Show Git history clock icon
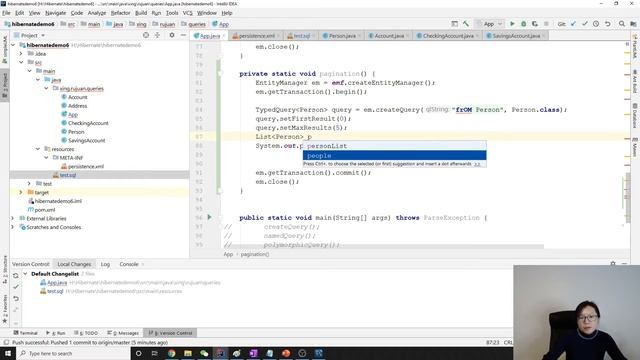Viewport: 640px width, 360px height. coord(596,24)
